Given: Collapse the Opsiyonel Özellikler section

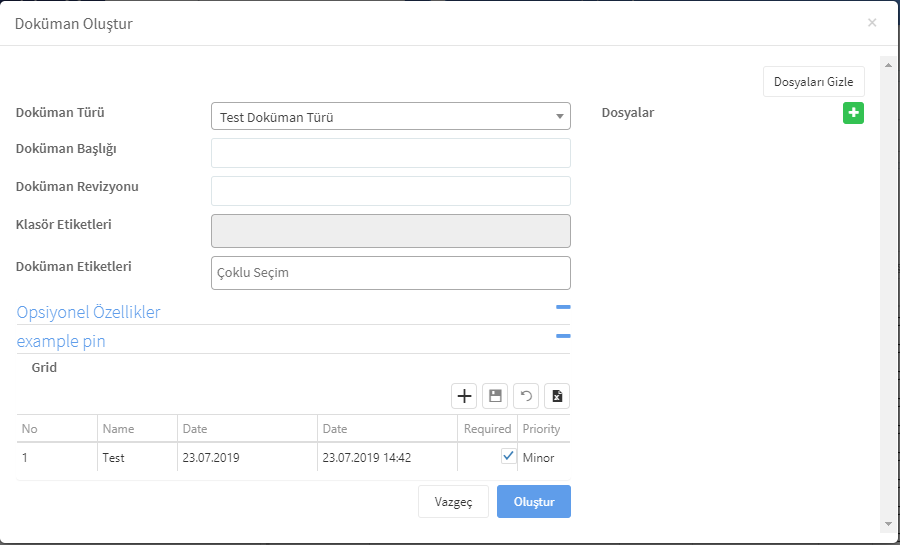Looking at the screenshot, I should [x=563, y=307].
